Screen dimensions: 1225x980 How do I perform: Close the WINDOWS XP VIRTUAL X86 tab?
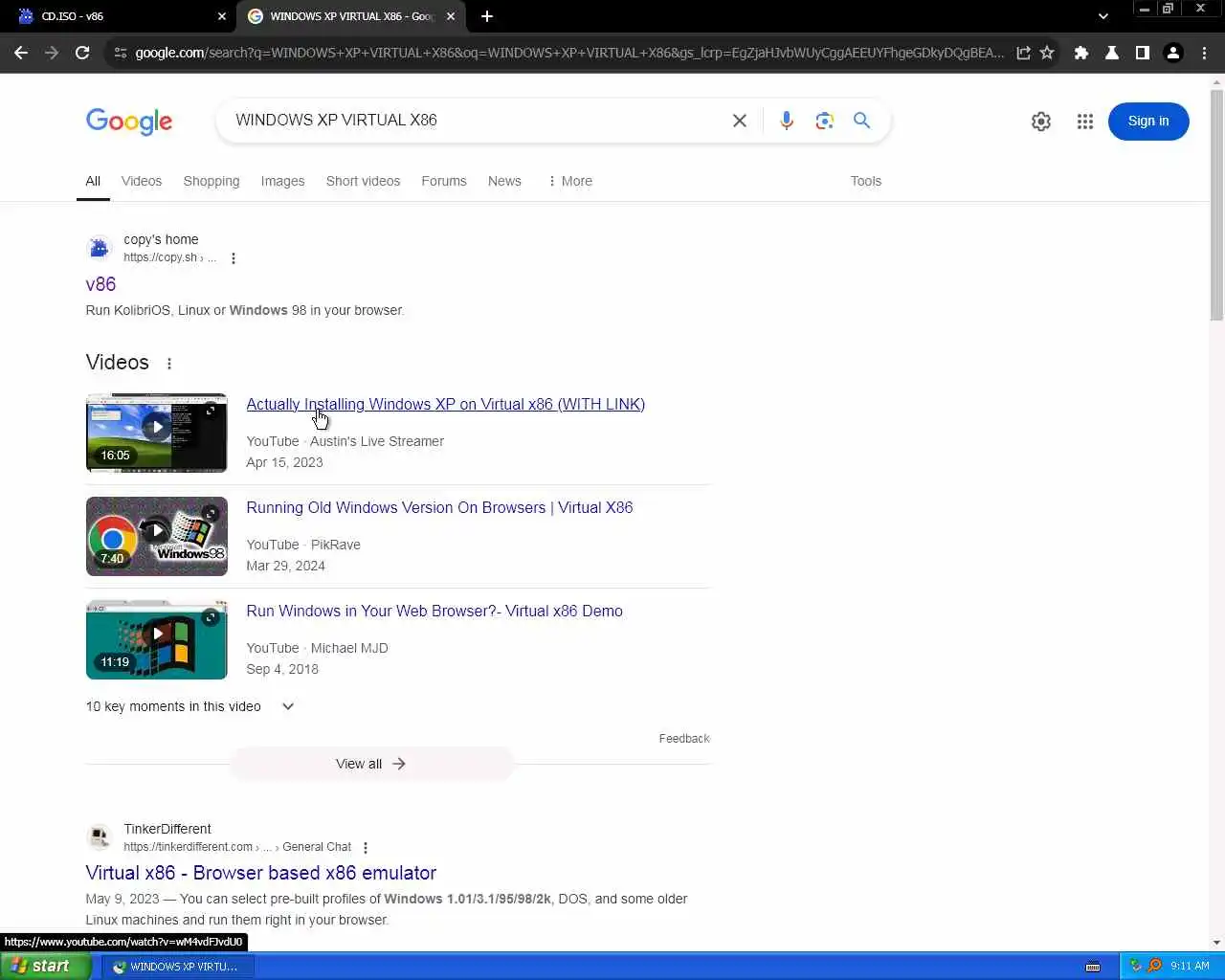click(451, 16)
